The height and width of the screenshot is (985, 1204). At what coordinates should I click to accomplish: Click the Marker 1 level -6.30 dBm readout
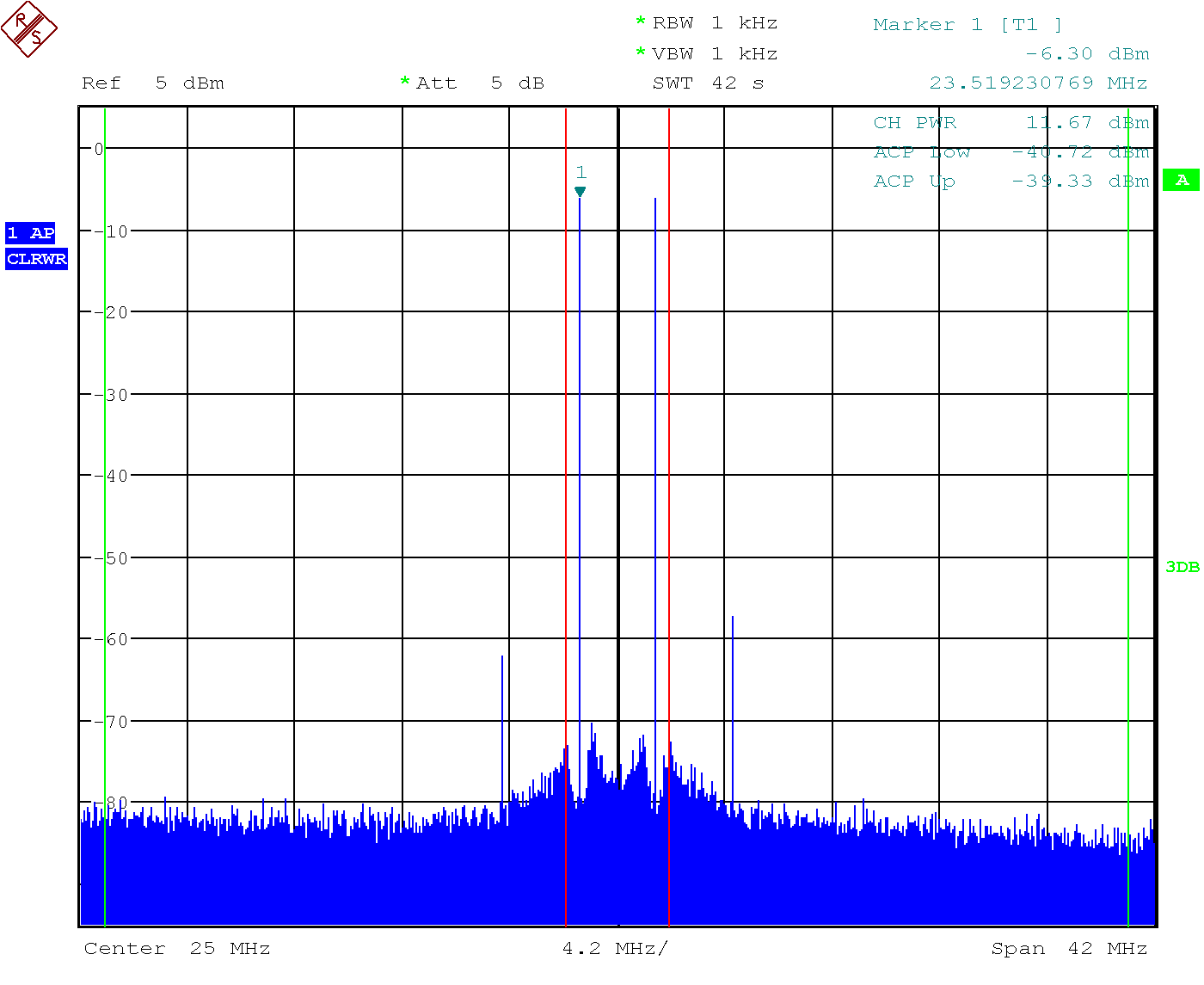tap(1087, 54)
